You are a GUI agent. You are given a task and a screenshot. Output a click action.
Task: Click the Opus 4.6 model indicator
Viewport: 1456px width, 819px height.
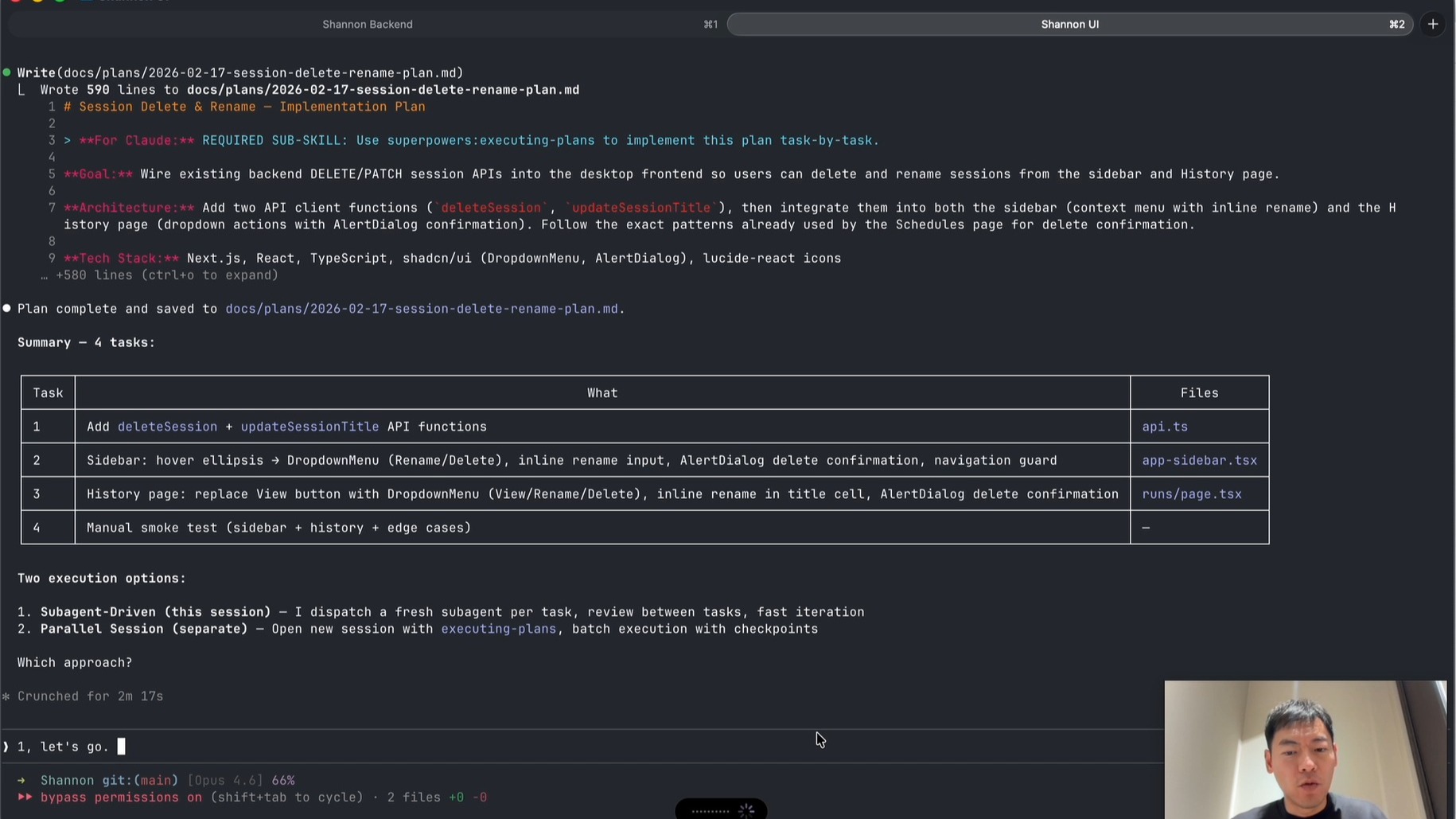(225, 781)
